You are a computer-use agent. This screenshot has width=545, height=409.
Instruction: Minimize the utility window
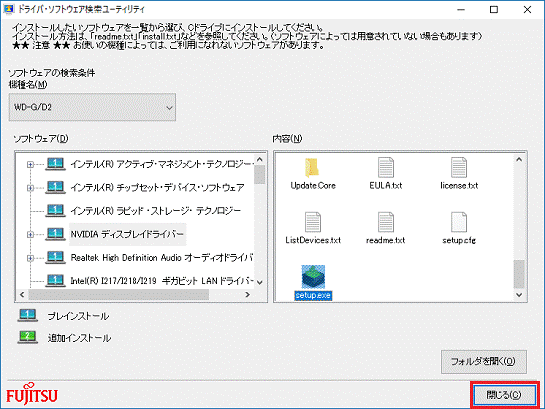(x=461, y=10)
